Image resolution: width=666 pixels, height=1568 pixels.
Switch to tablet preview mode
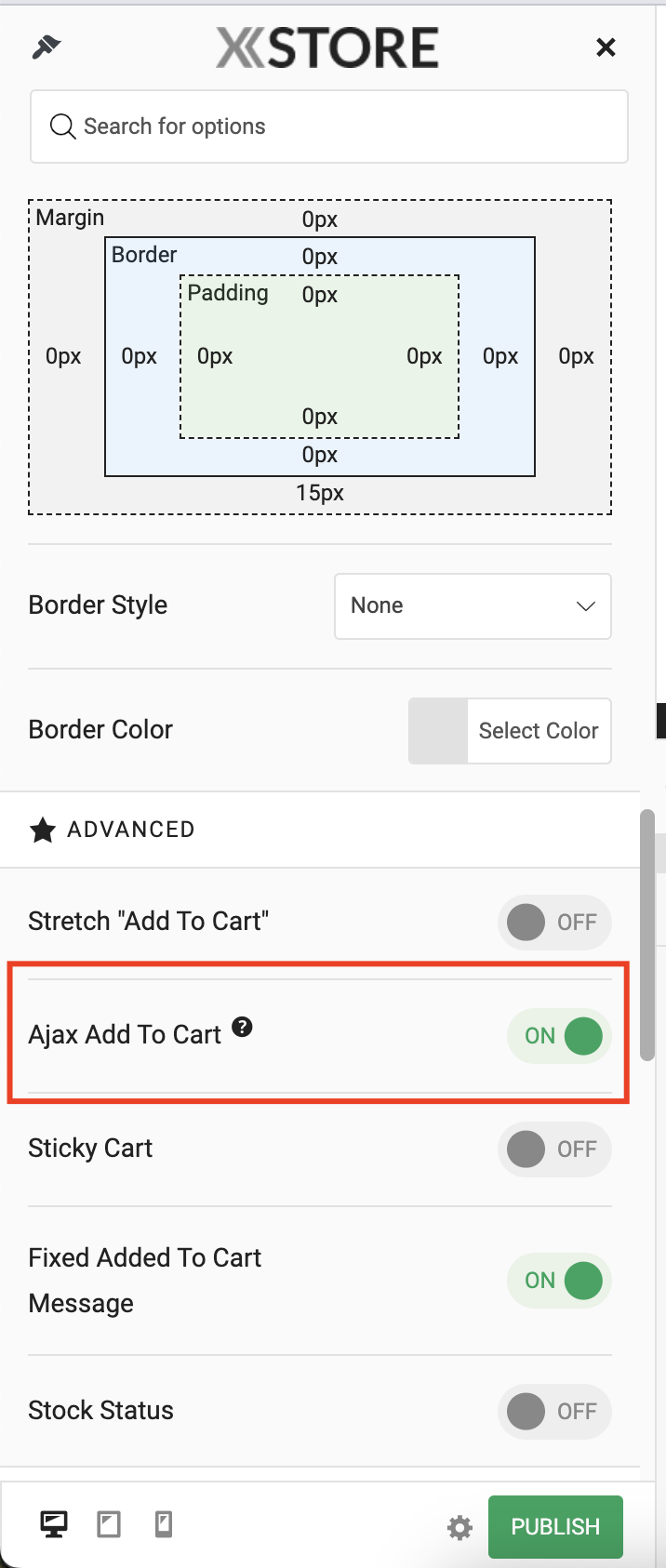[109, 1524]
